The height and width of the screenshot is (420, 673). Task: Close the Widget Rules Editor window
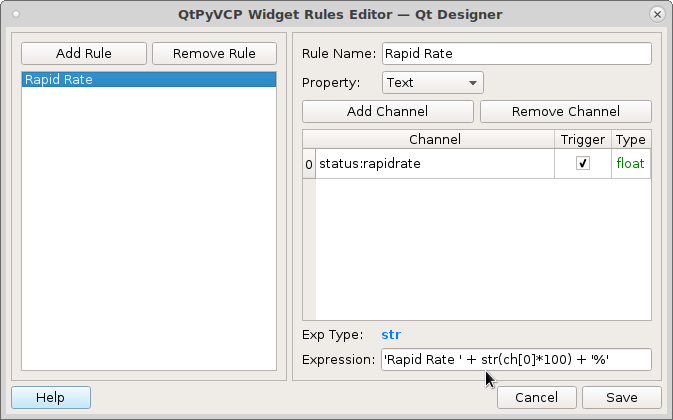657,15
